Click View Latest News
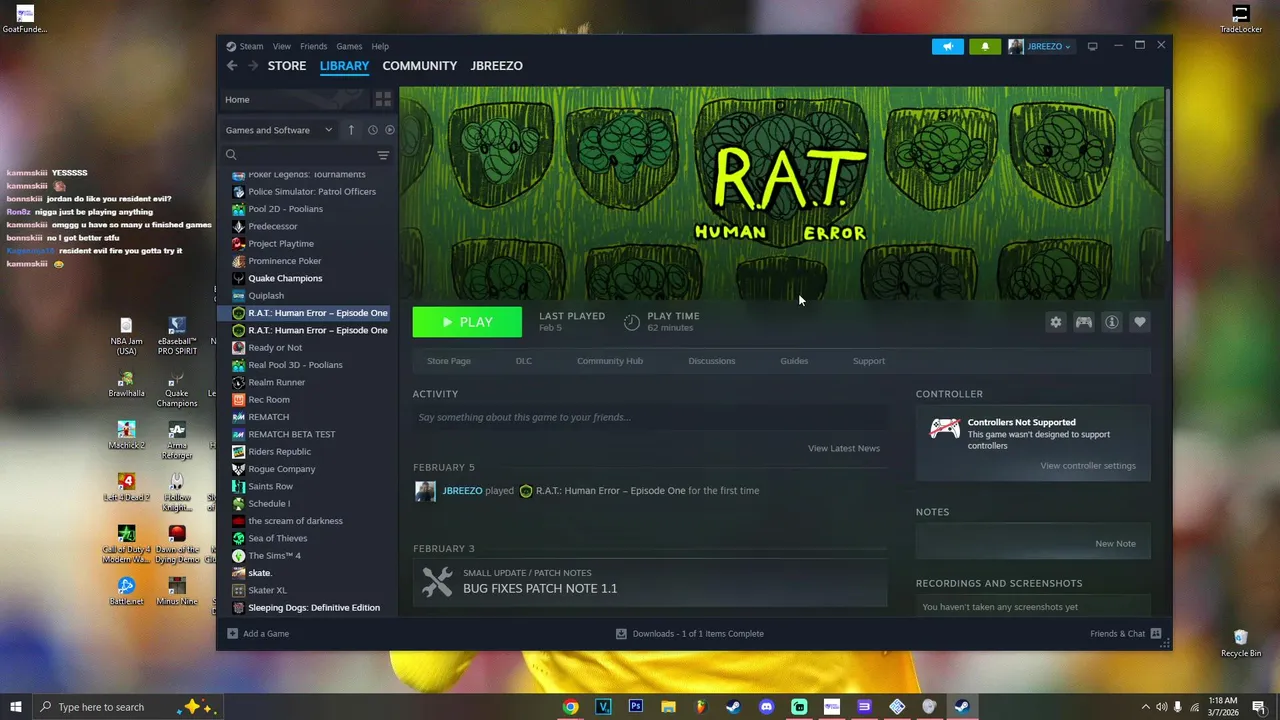This screenshot has height=720, width=1280. [844, 448]
